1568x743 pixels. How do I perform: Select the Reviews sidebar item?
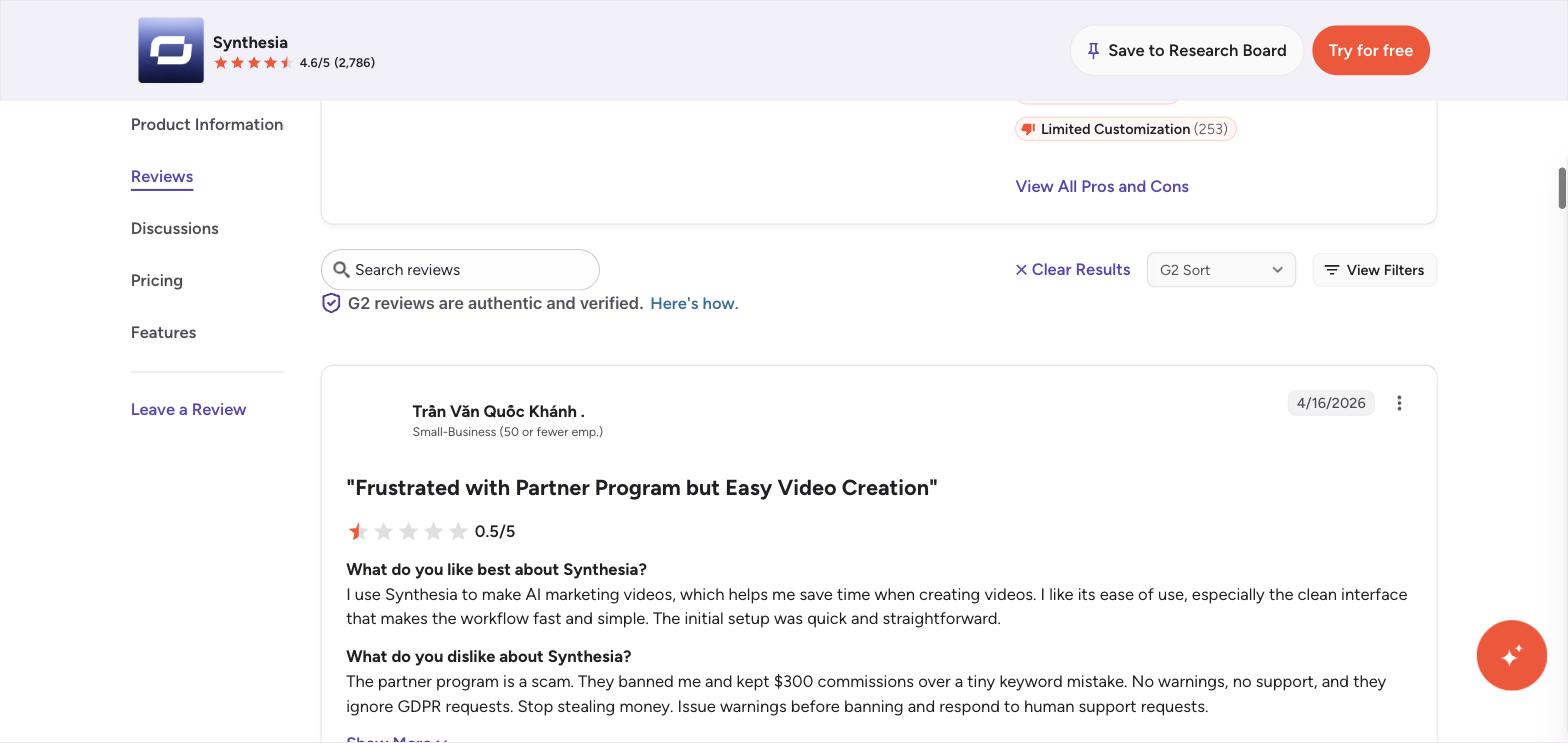[162, 176]
